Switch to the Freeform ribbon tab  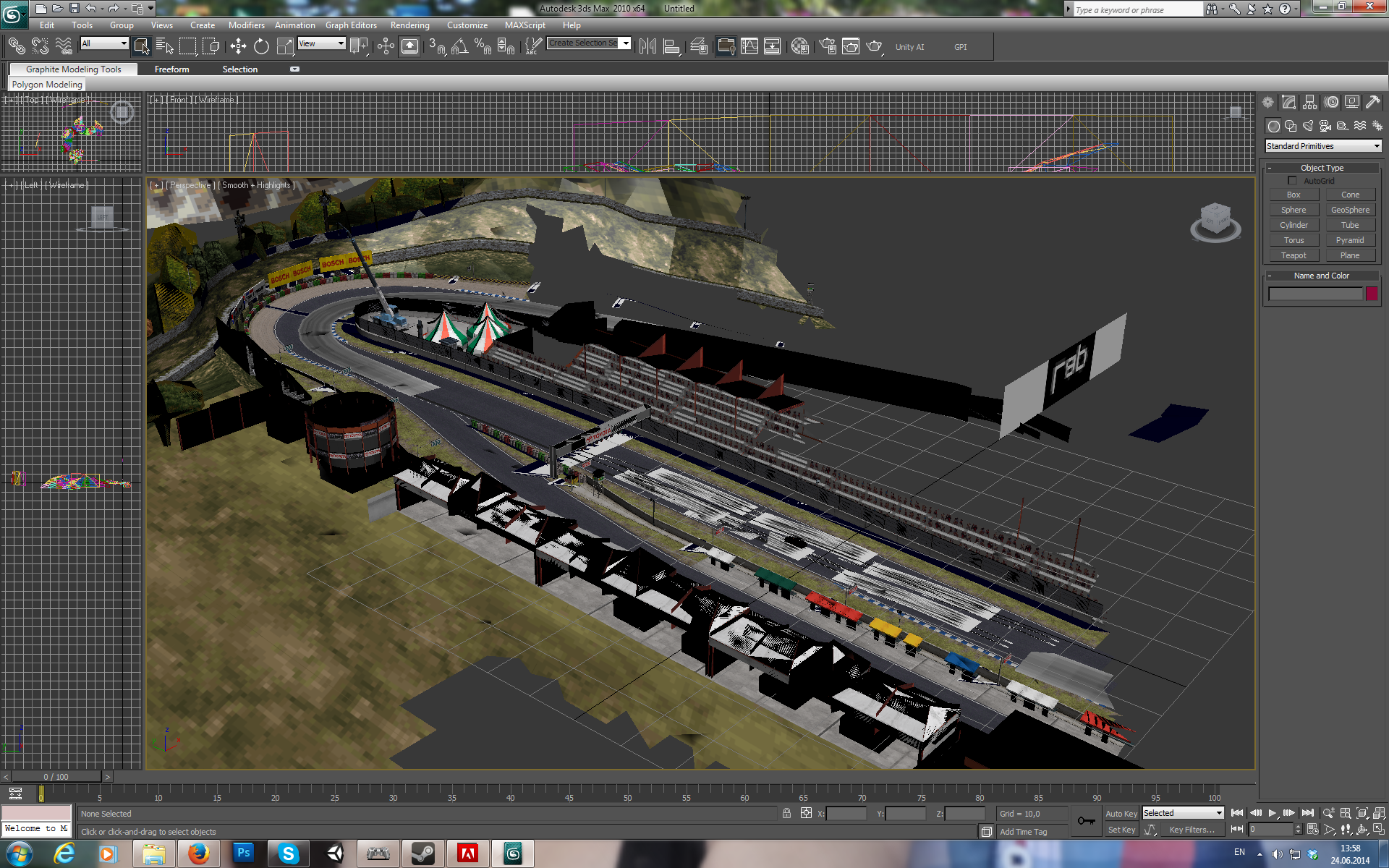[171, 69]
